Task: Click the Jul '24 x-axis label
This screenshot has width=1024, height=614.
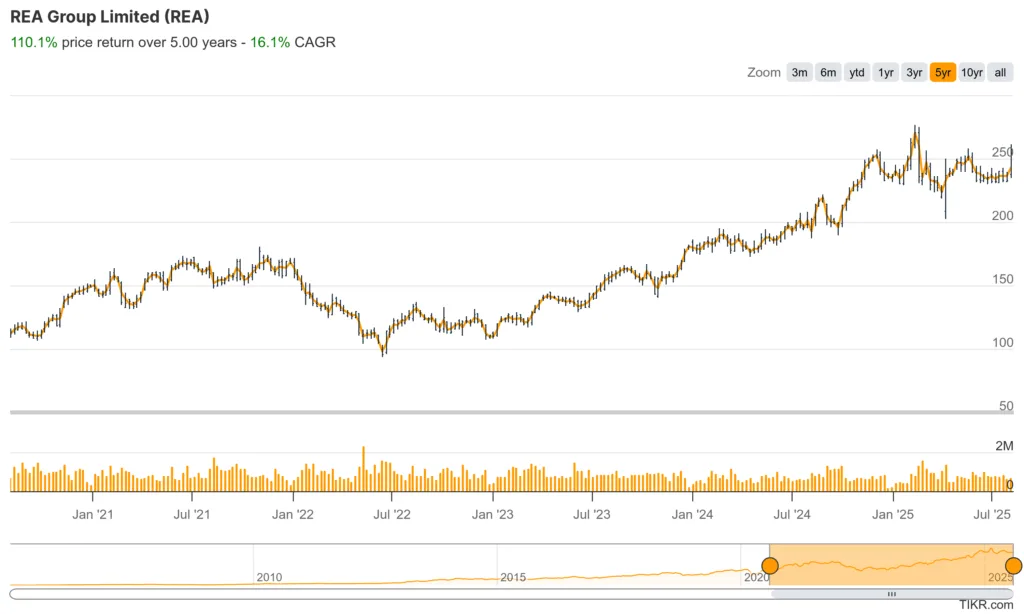Action: (x=792, y=515)
